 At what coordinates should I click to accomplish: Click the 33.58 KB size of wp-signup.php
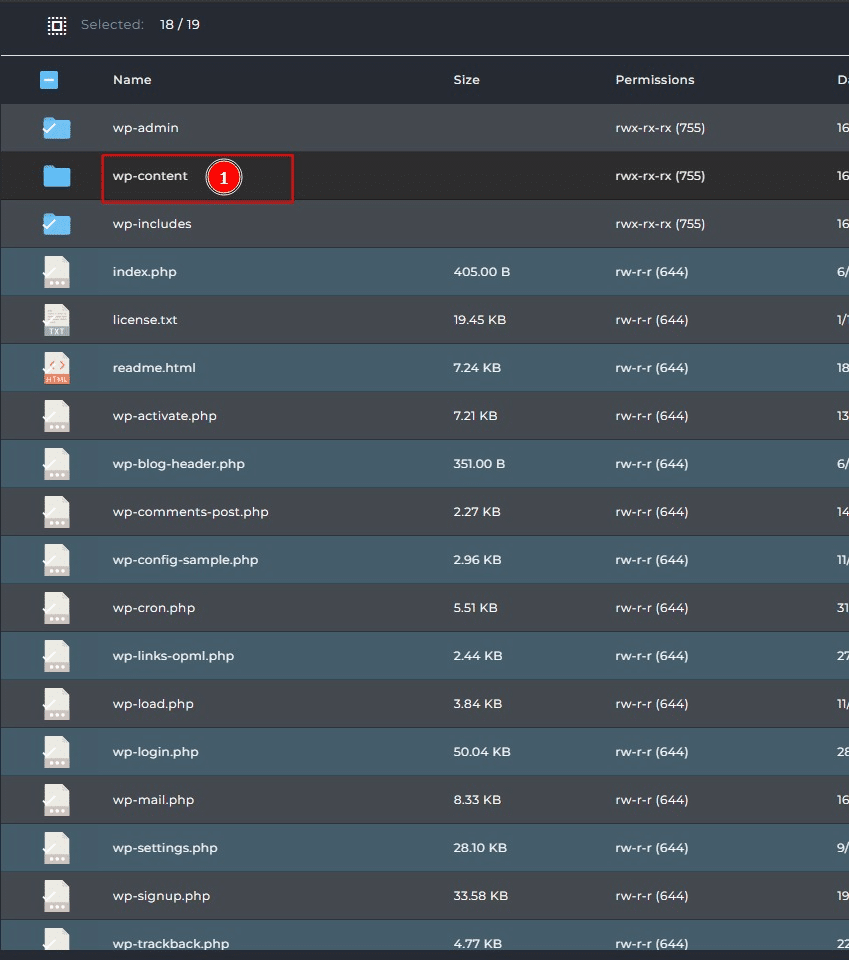tap(481, 896)
